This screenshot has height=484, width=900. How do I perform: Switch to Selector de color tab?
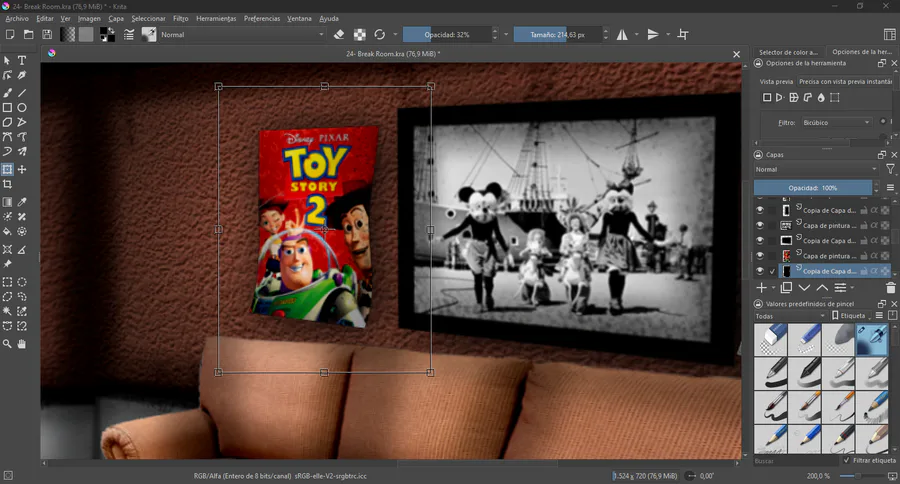click(x=788, y=52)
